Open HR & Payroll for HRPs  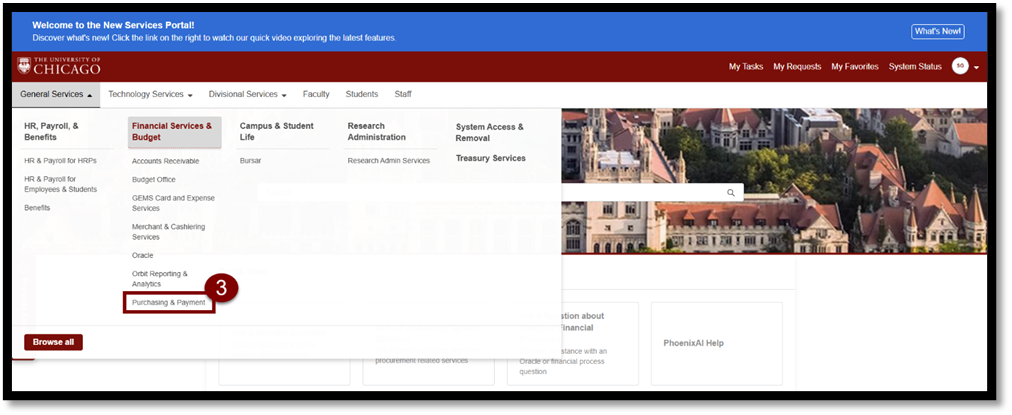(61, 161)
